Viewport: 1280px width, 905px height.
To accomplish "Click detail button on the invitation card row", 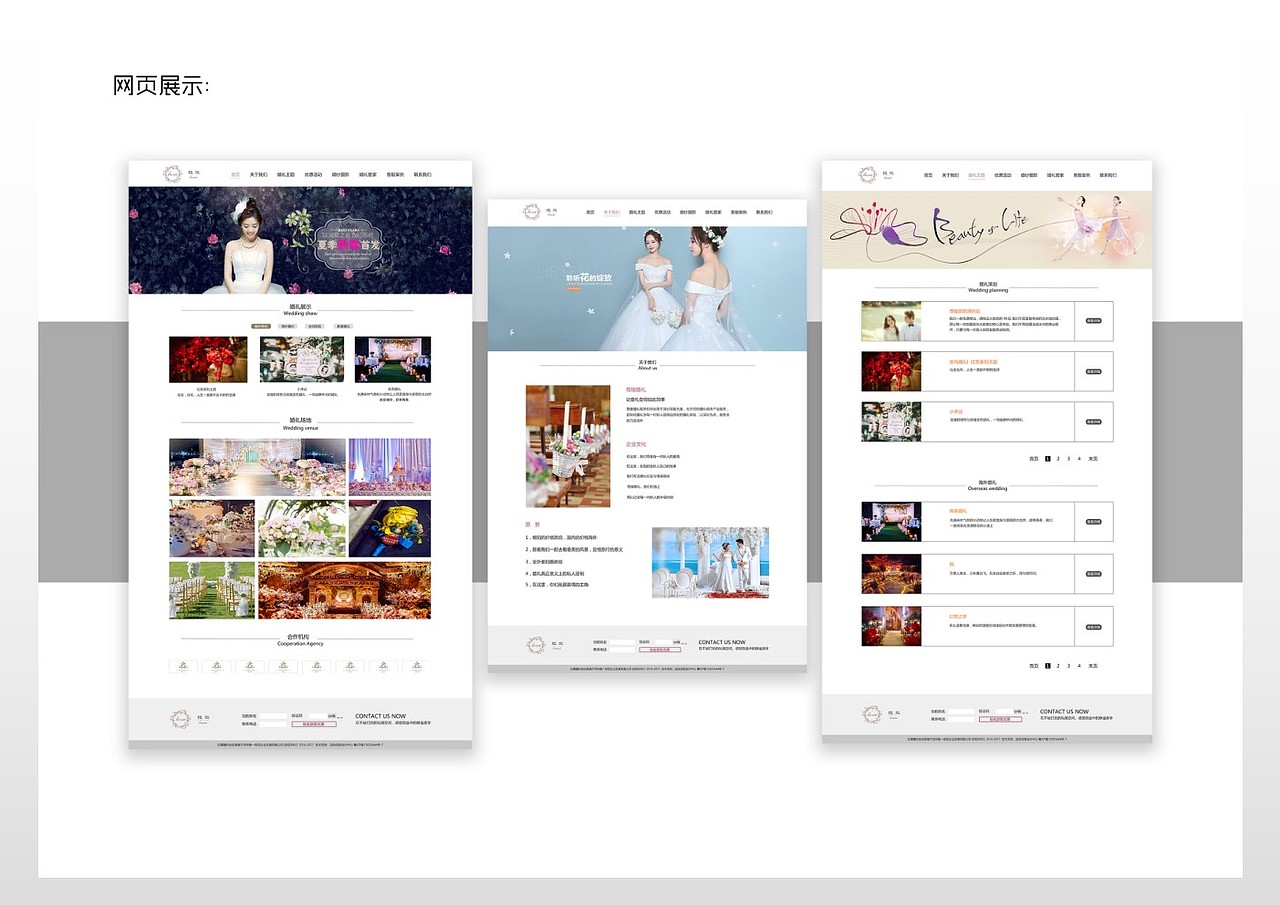I will coord(1094,422).
